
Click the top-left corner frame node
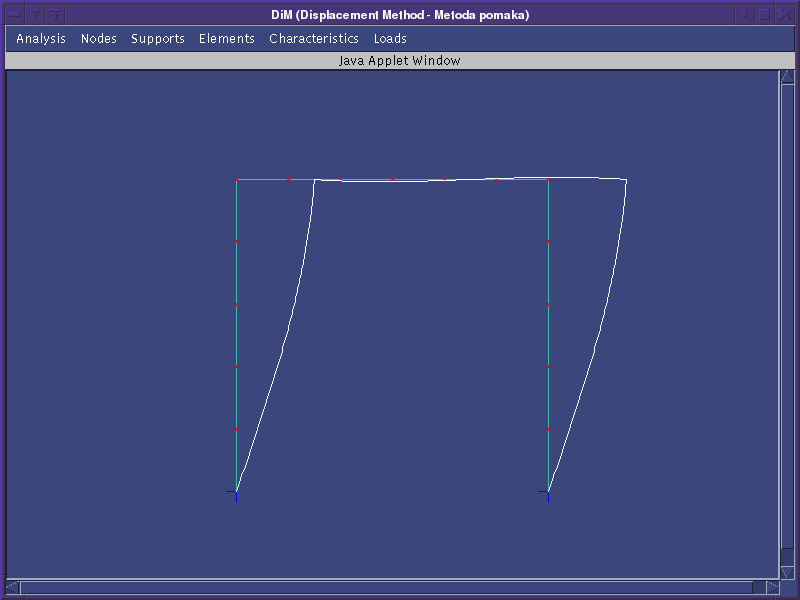[x=236, y=180]
